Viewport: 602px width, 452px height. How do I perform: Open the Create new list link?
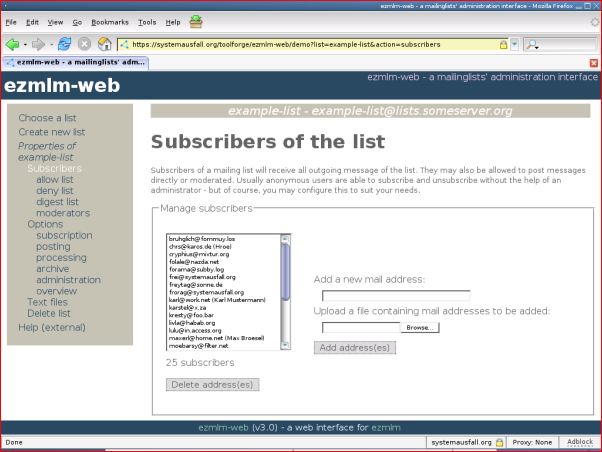coord(51,132)
